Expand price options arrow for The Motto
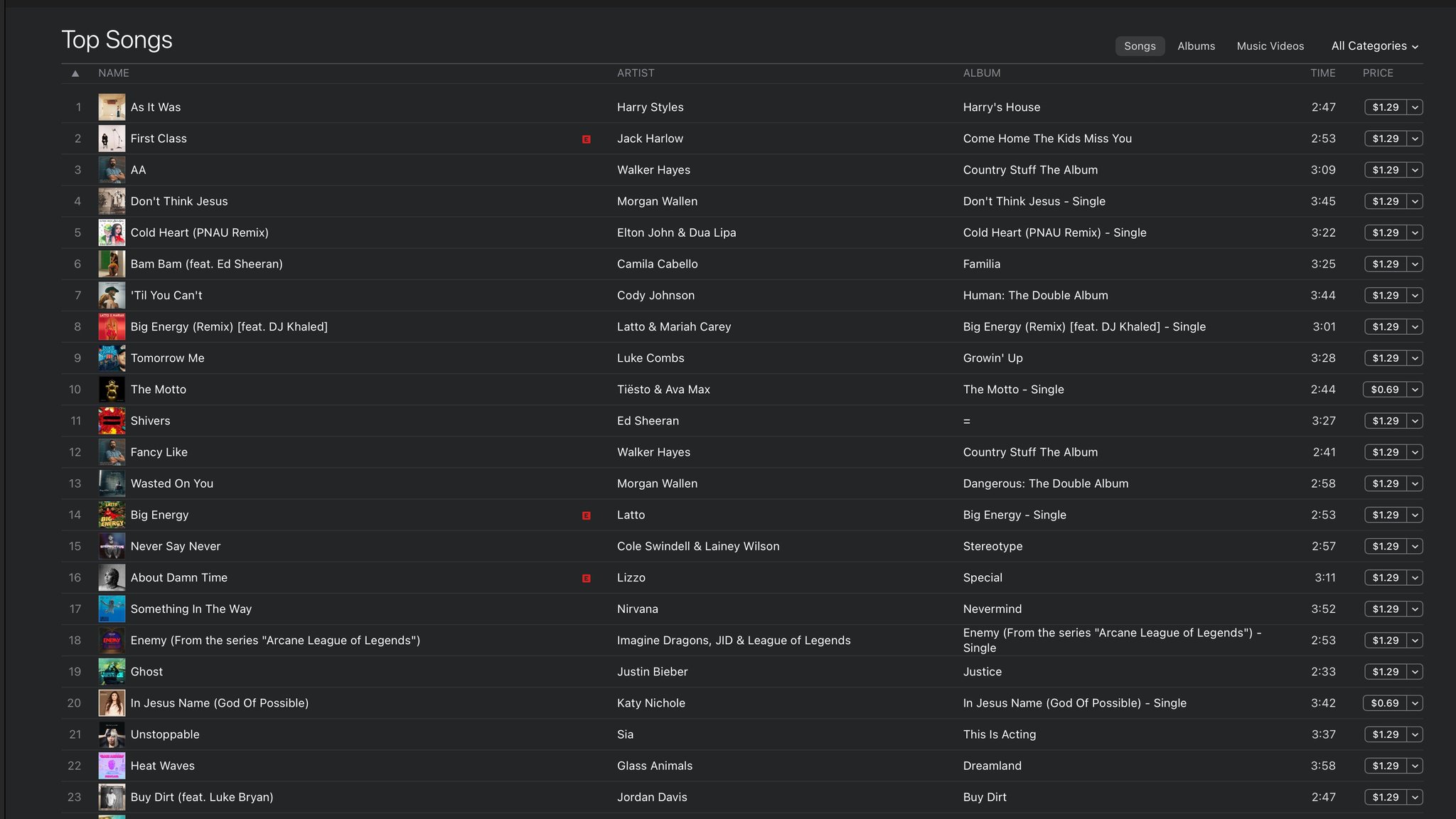This screenshot has height=819, width=1456. (x=1415, y=390)
